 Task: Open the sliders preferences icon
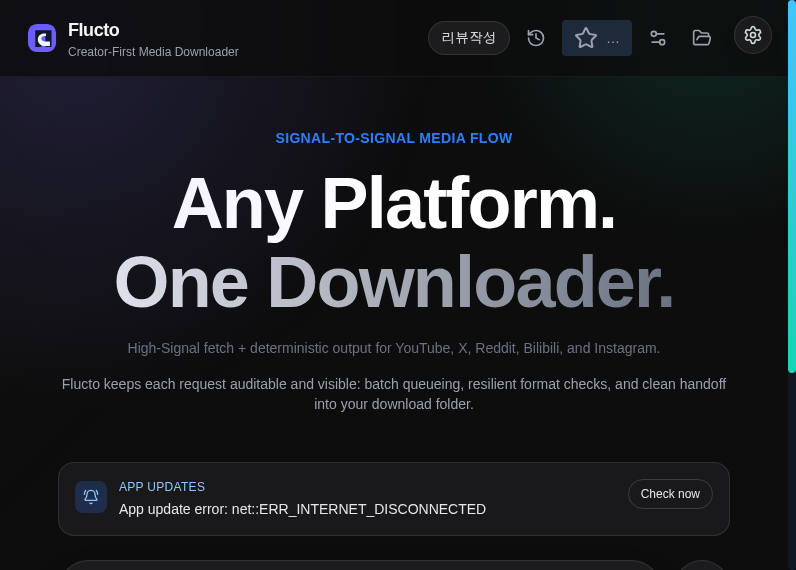tap(658, 38)
